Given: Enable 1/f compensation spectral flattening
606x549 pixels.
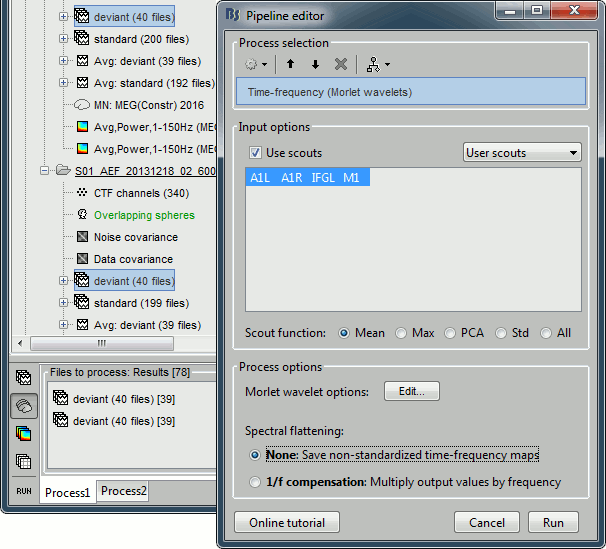Looking at the screenshot, I should tap(256, 482).
